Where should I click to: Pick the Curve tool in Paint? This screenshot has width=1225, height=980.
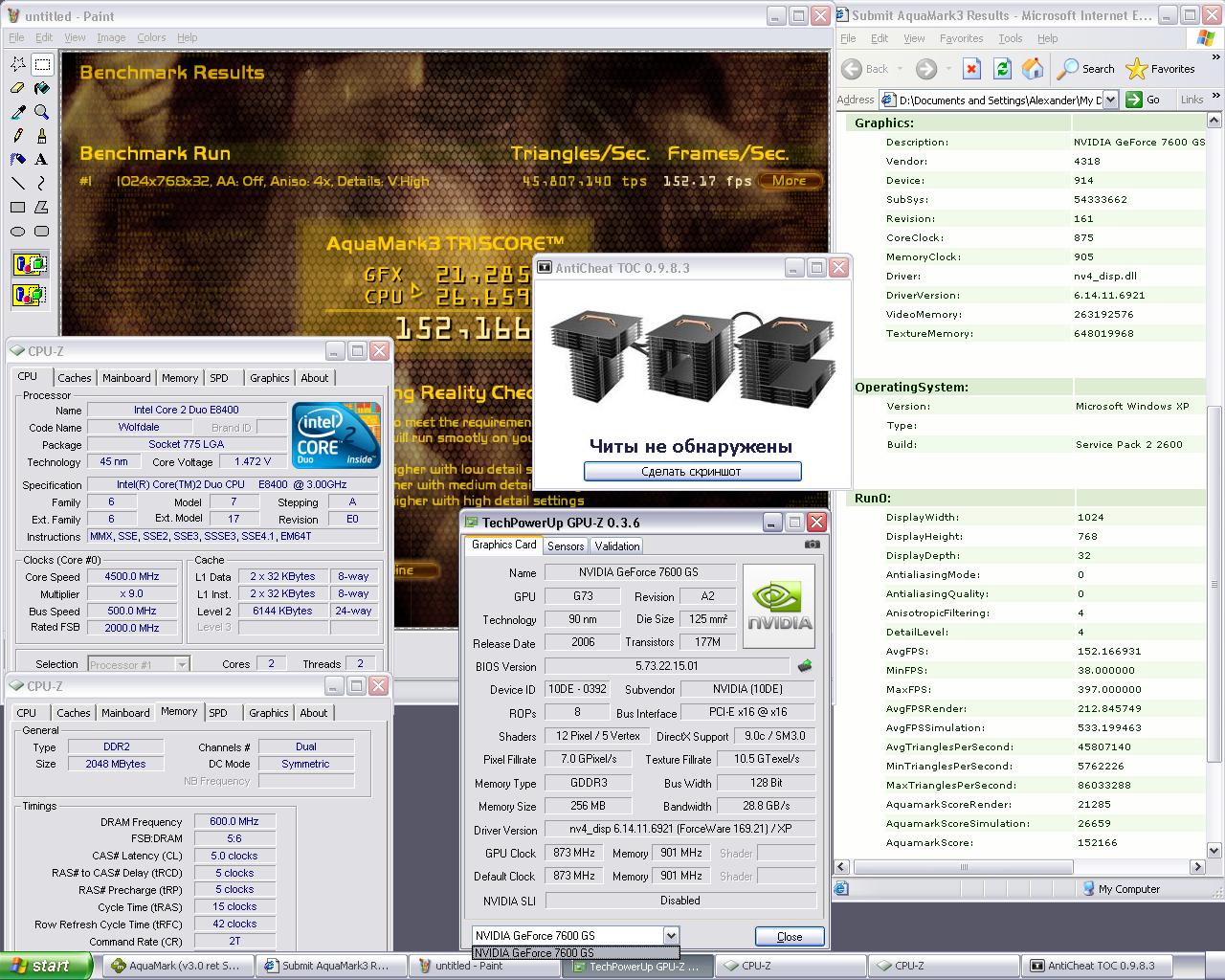[42, 184]
